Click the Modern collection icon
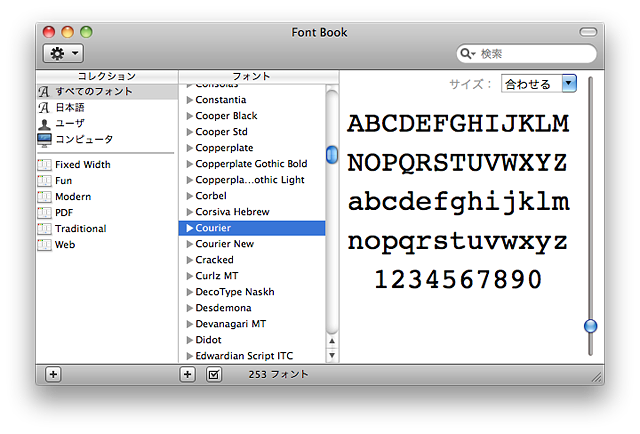The height and width of the screenshot is (434, 640). point(44,196)
